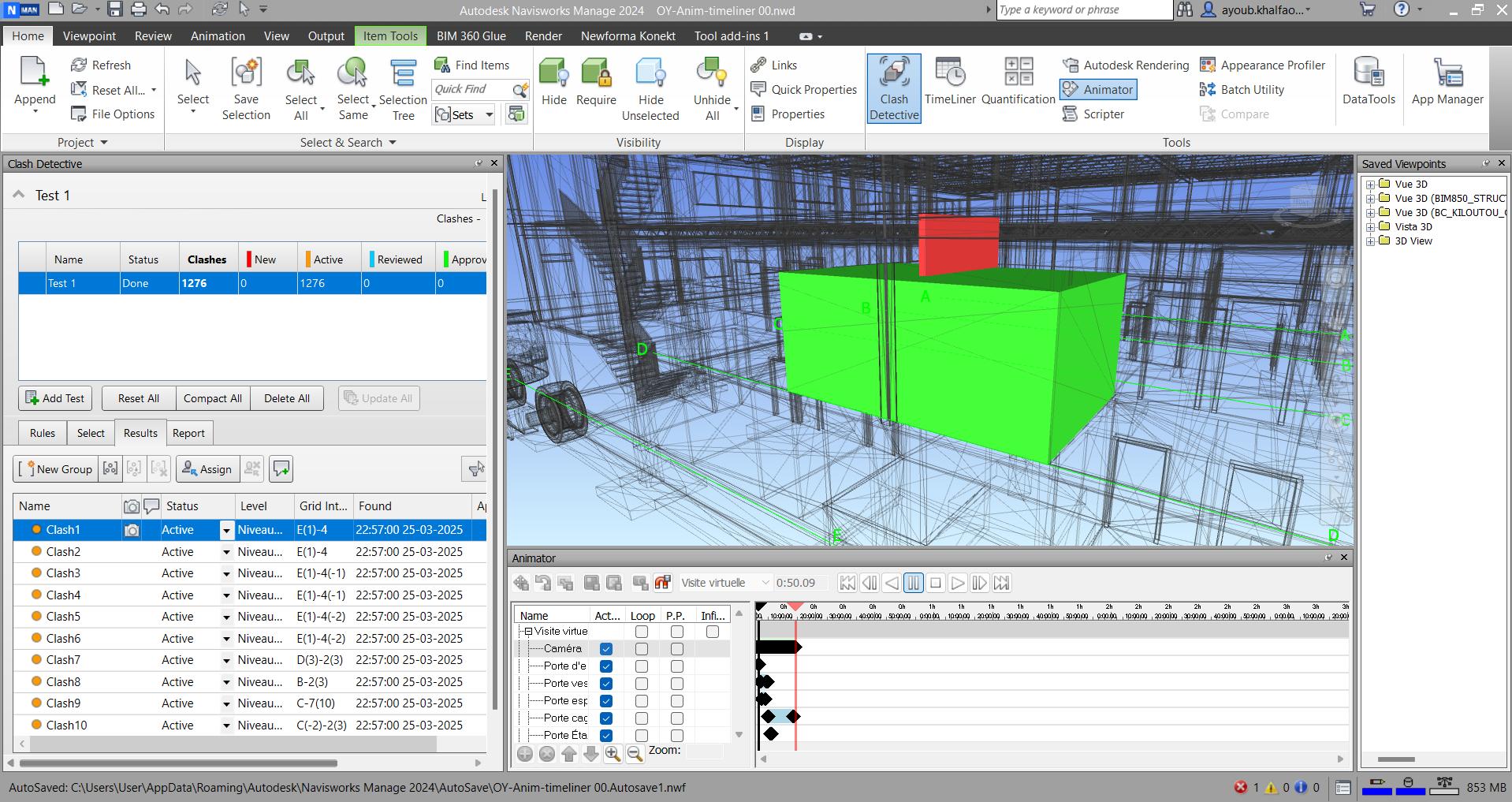
Task: Click the Hide visibility tool
Action: coord(553,83)
